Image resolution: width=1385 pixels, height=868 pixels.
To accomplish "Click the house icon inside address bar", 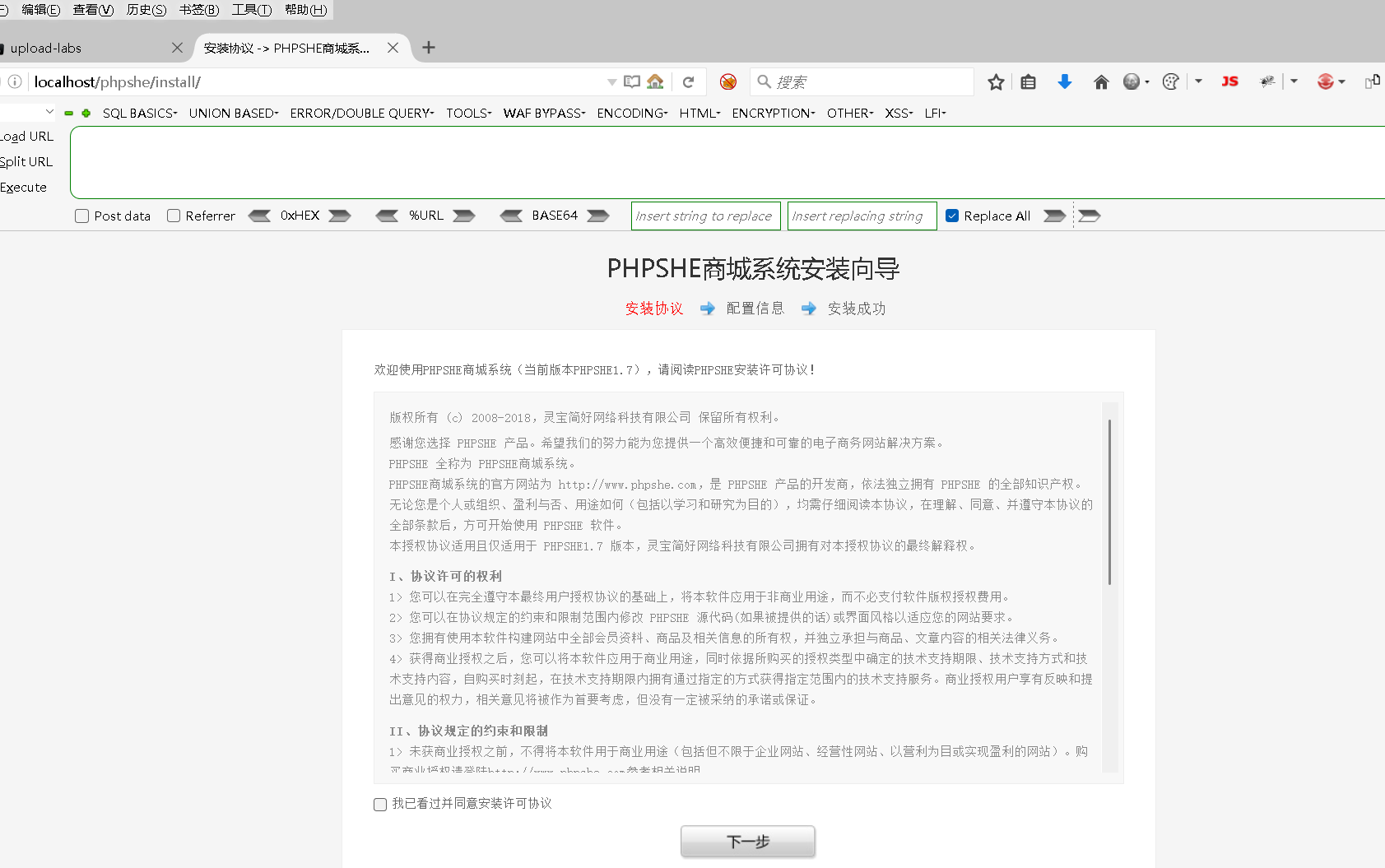I will [655, 81].
